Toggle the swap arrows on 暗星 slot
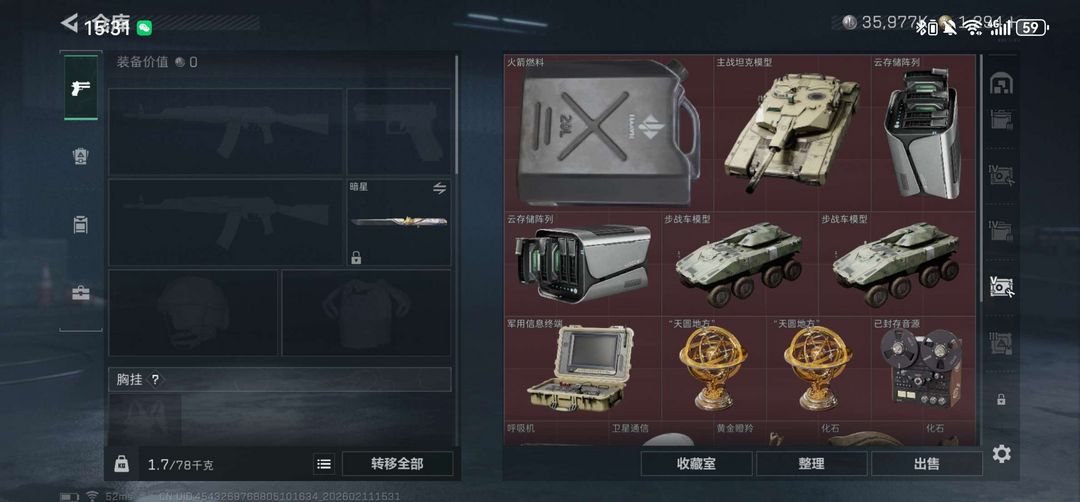Viewport: 1080px width, 502px height. [439, 188]
